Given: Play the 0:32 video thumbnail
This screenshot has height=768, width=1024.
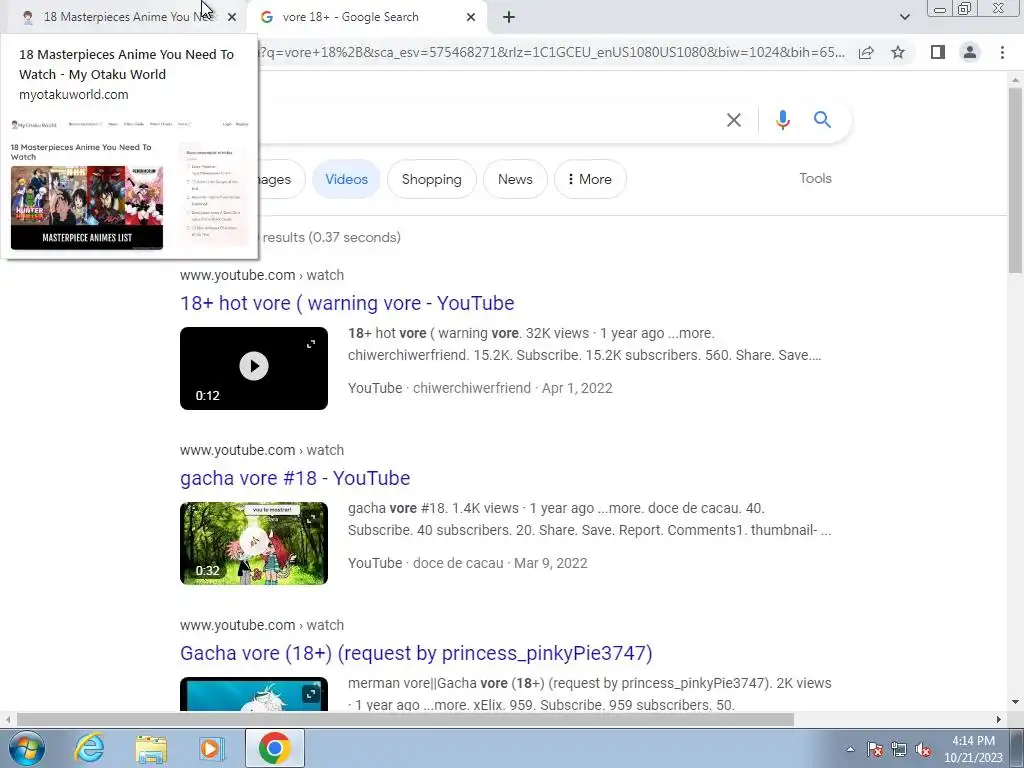Looking at the screenshot, I should (254, 543).
